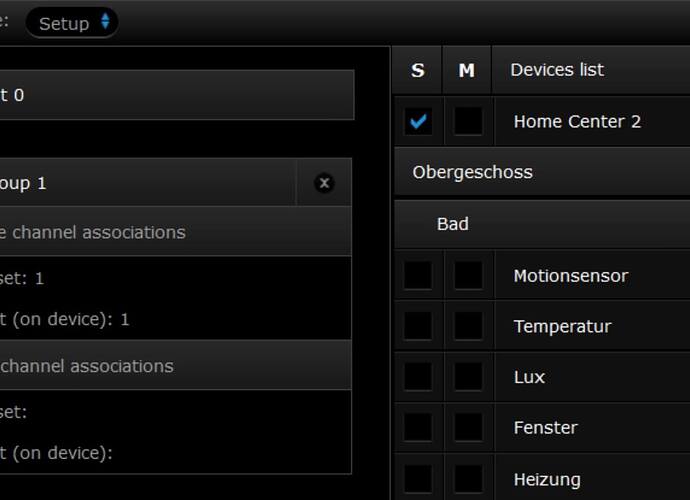Click the S column header
Image resolution: width=690 pixels, height=500 pixels.
tap(418, 70)
